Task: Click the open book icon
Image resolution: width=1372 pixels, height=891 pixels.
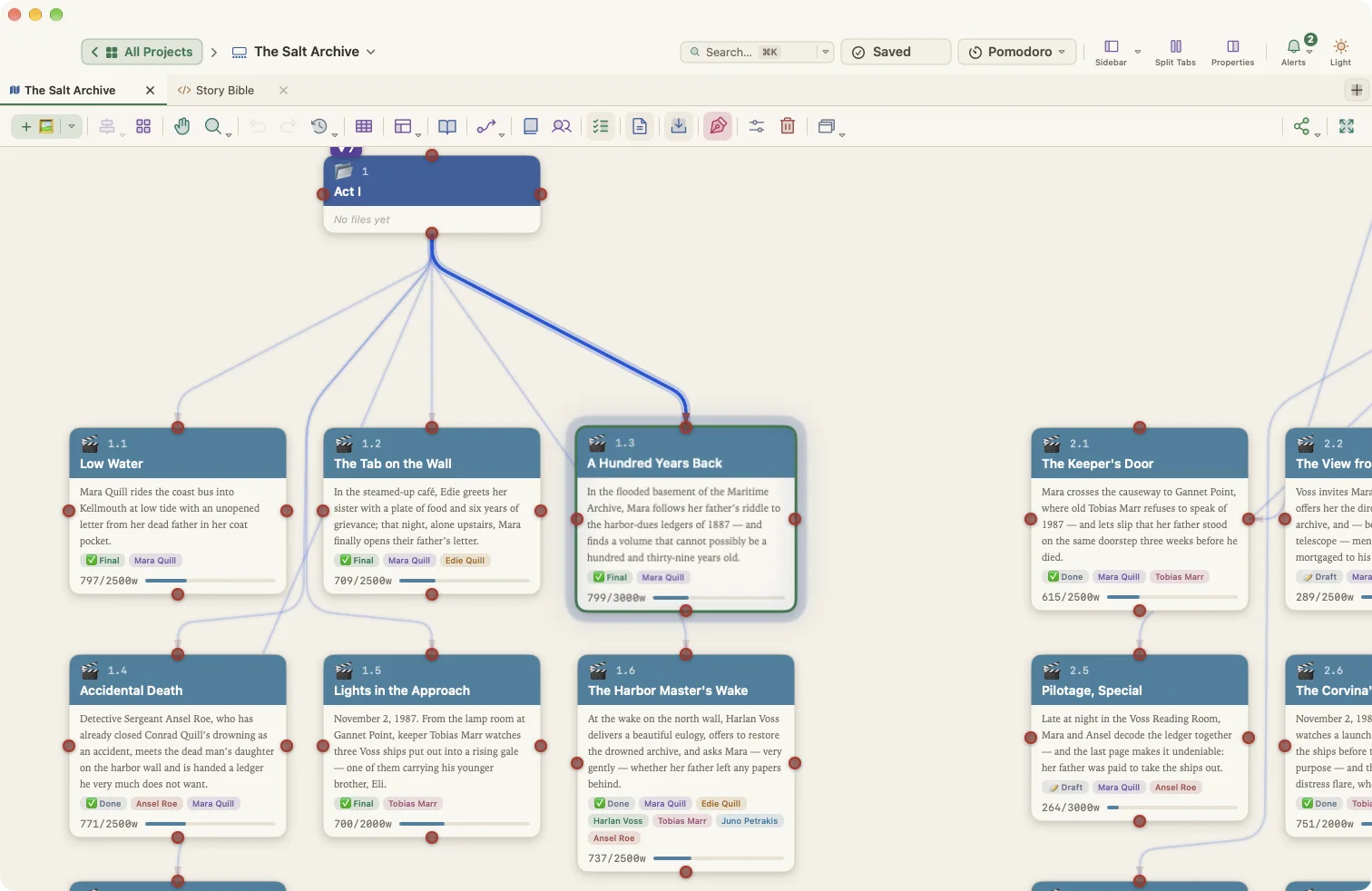Action: click(x=447, y=126)
